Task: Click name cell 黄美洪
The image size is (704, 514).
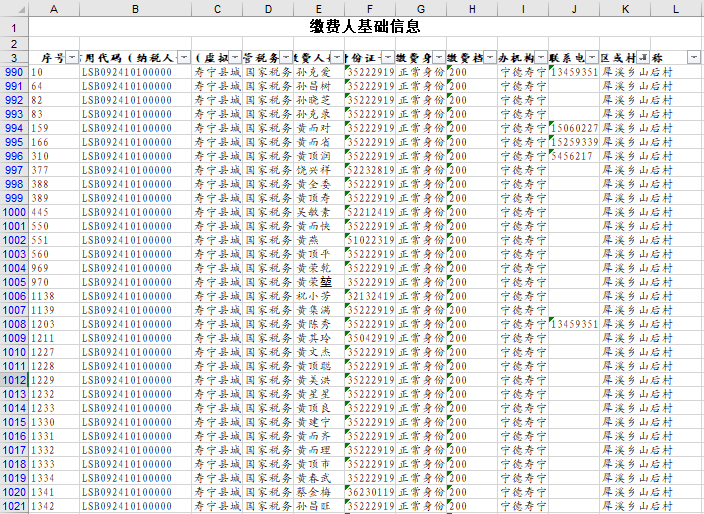Action: tap(319, 380)
